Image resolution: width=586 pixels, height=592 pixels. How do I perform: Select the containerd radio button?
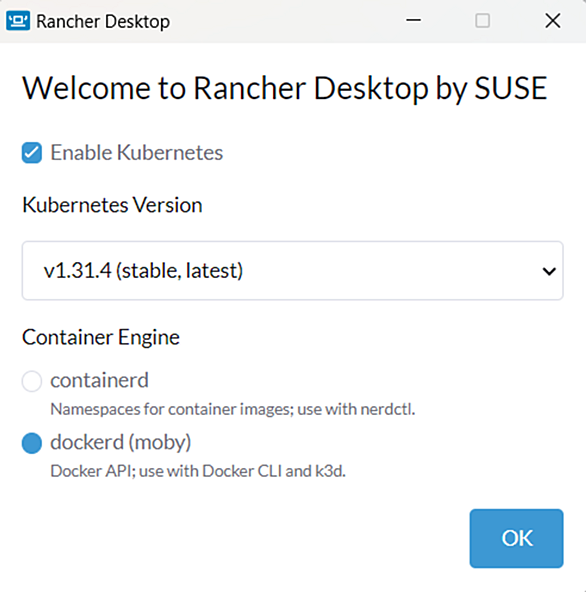(32, 381)
